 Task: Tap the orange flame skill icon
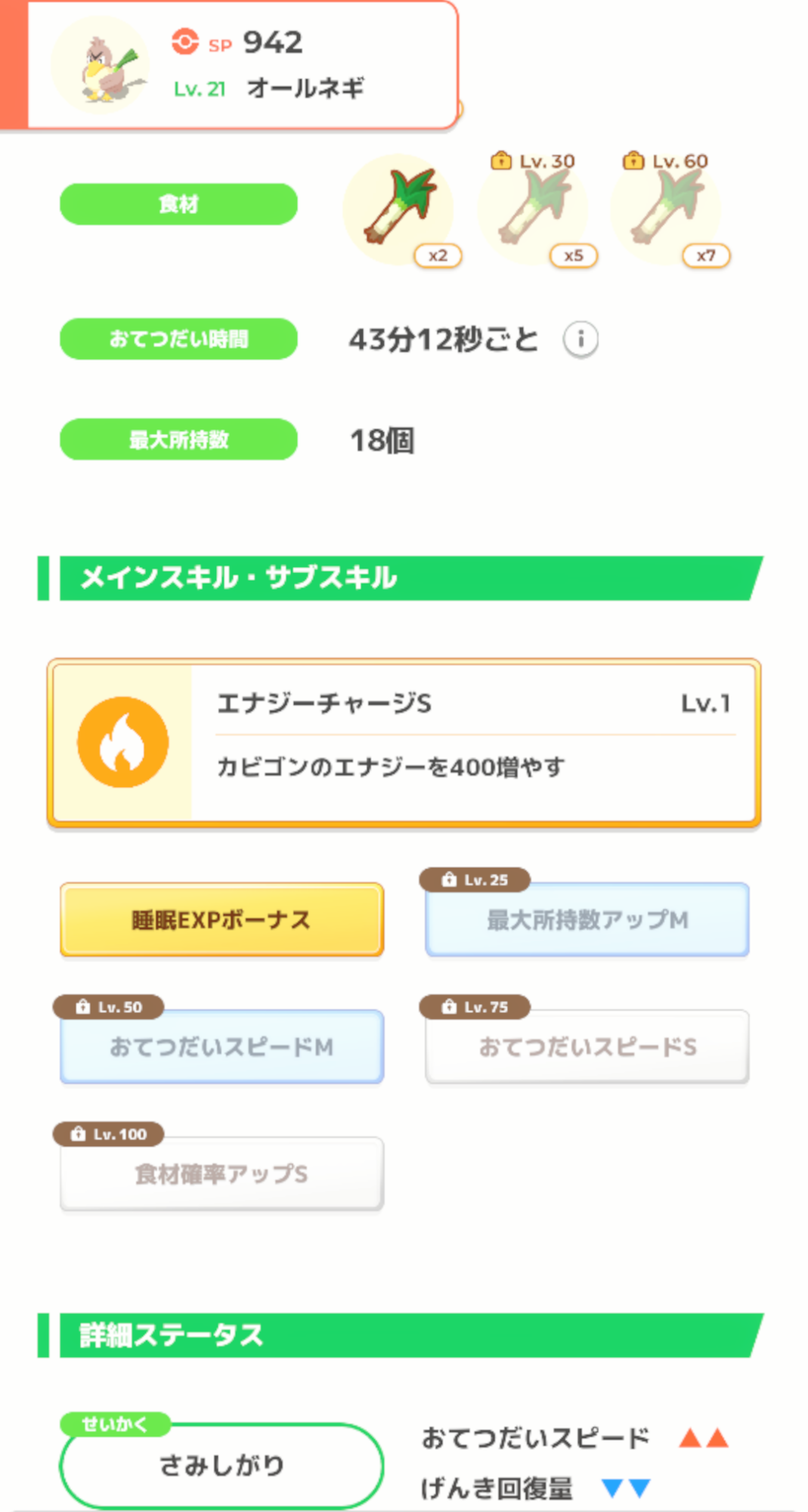(x=122, y=742)
